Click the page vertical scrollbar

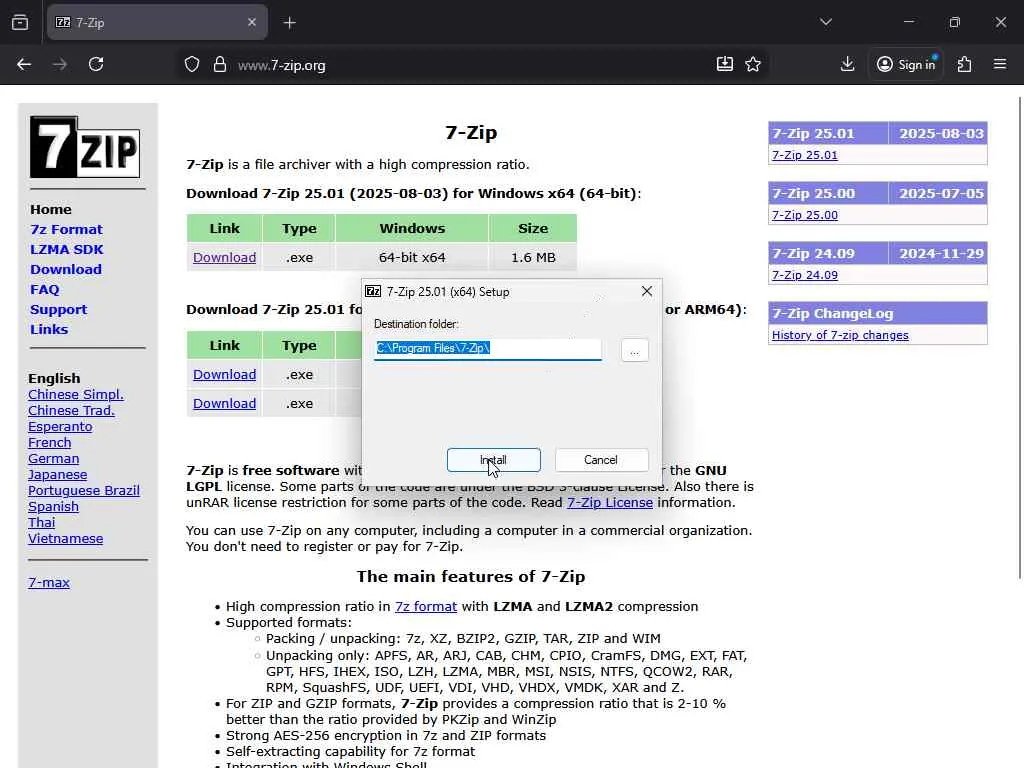click(1019, 337)
